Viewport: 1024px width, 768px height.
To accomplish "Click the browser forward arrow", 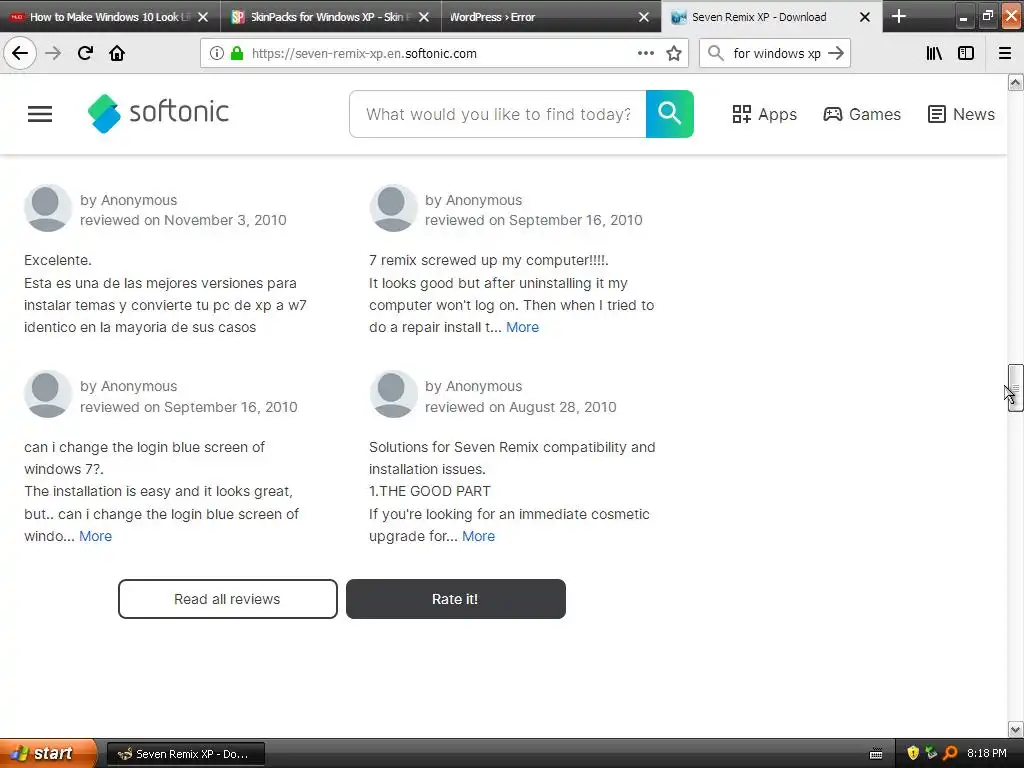I will click(53, 53).
